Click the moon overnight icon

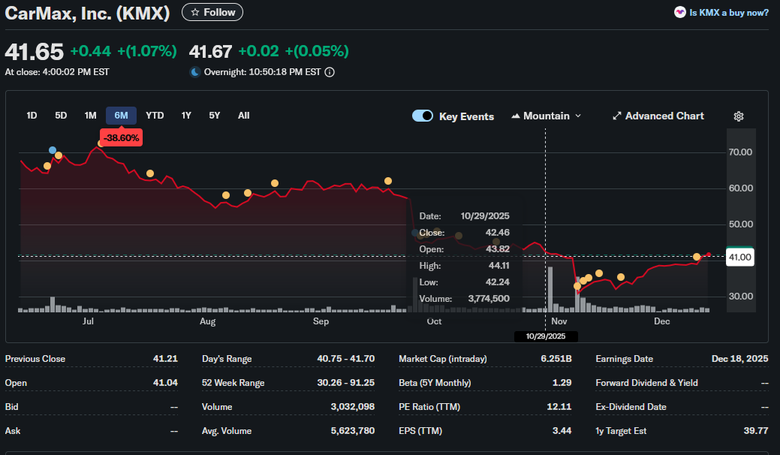[x=195, y=72]
